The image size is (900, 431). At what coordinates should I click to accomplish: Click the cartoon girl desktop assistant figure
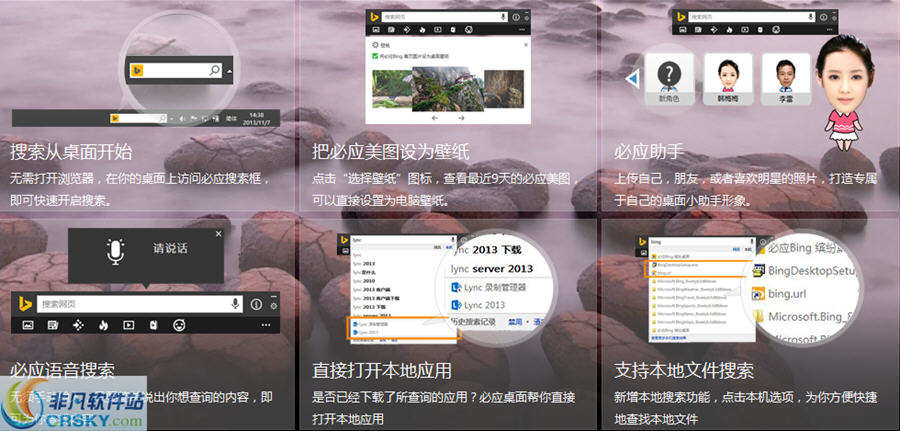pos(844,95)
